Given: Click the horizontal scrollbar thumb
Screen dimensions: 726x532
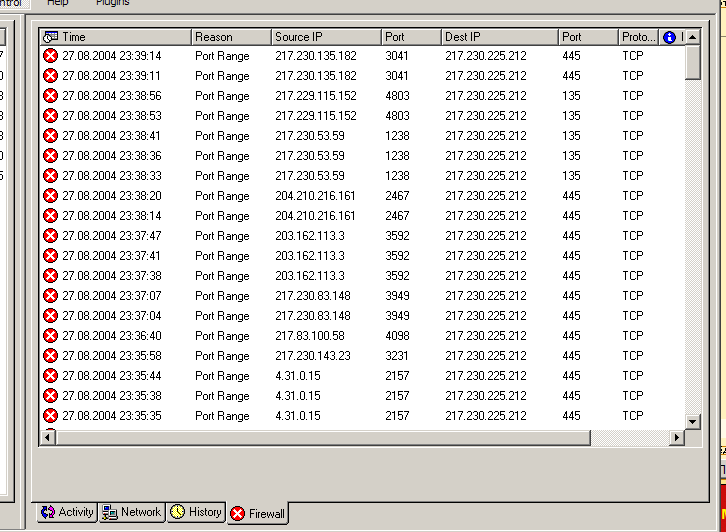Looking at the screenshot, I should (x=323, y=437).
